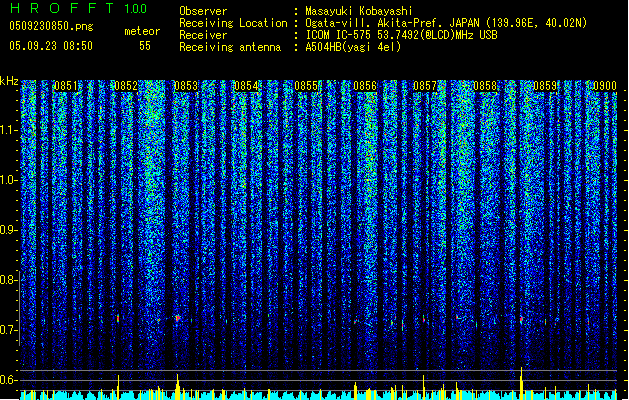Click the 0851 time marker
Screen dimensions: 629x400
click(x=66, y=86)
